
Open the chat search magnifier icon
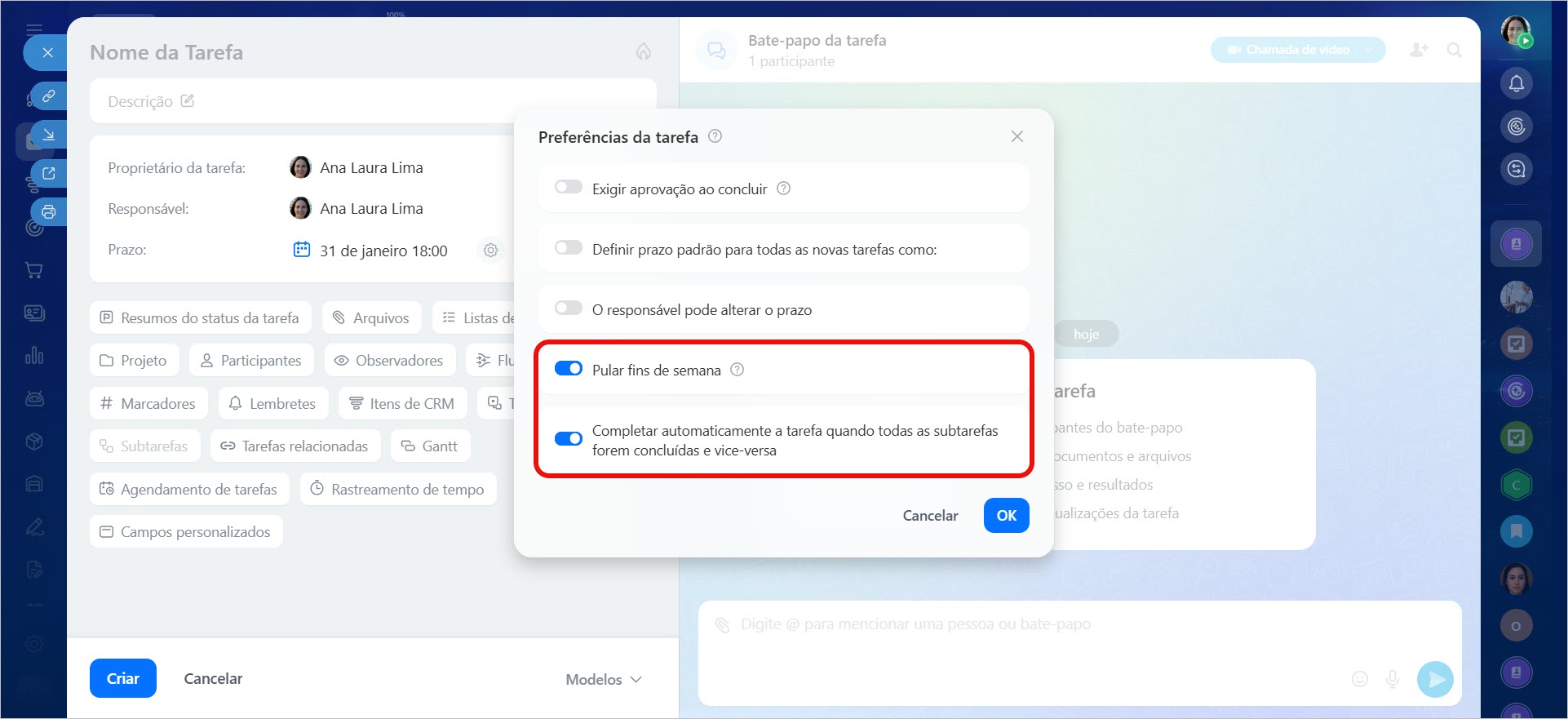(x=1454, y=50)
